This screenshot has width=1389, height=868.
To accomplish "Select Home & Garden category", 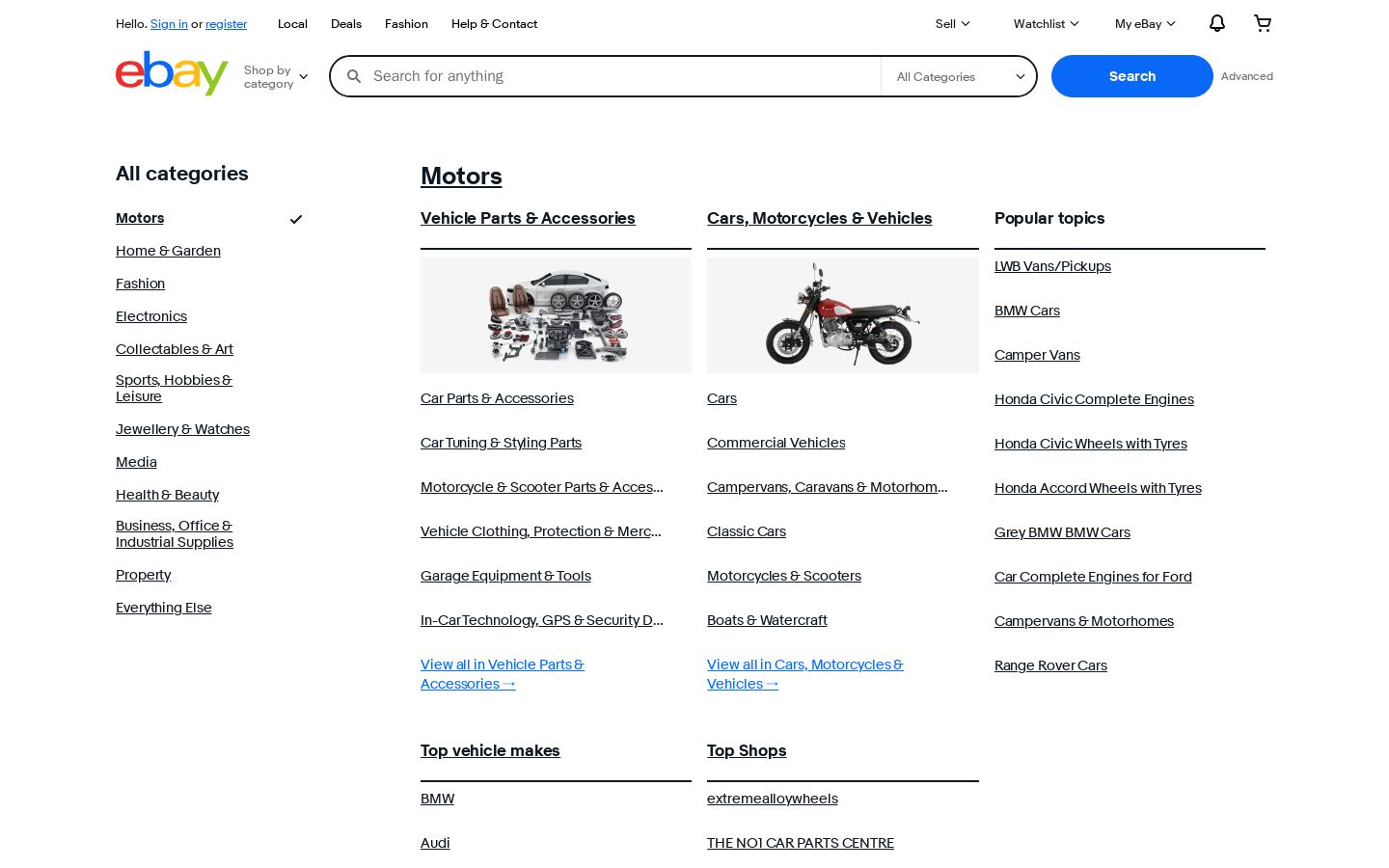I will pyautogui.click(x=168, y=251).
